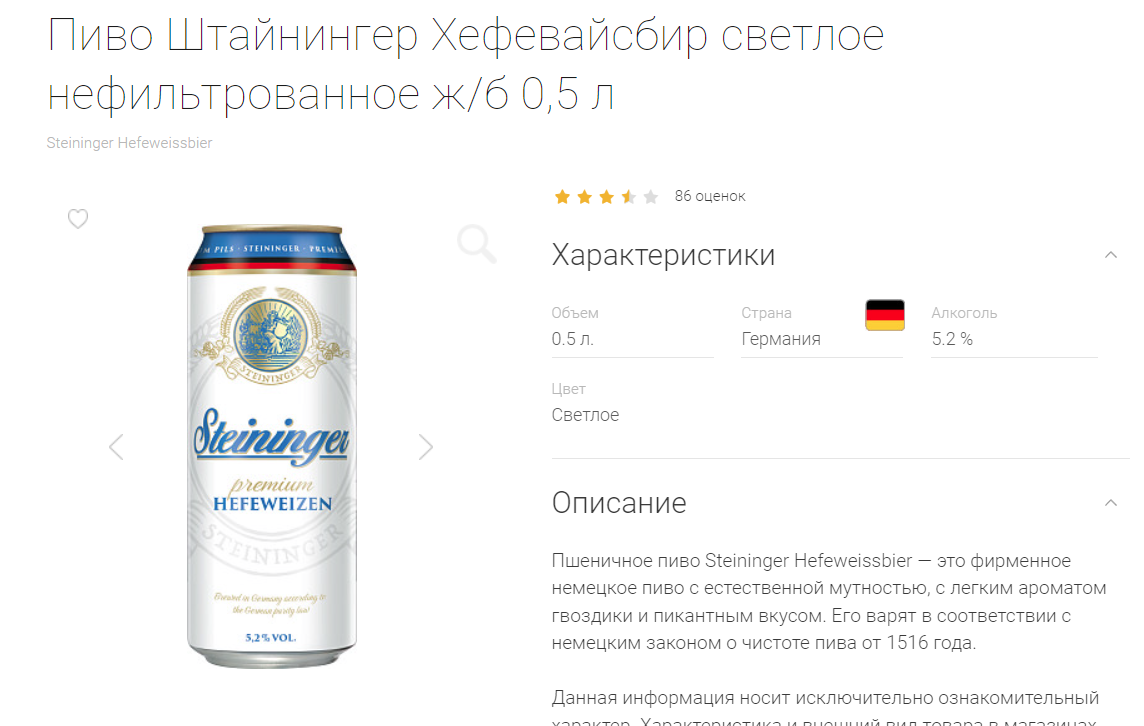
Task: Click the Описание section heading
Action: [619, 503]
